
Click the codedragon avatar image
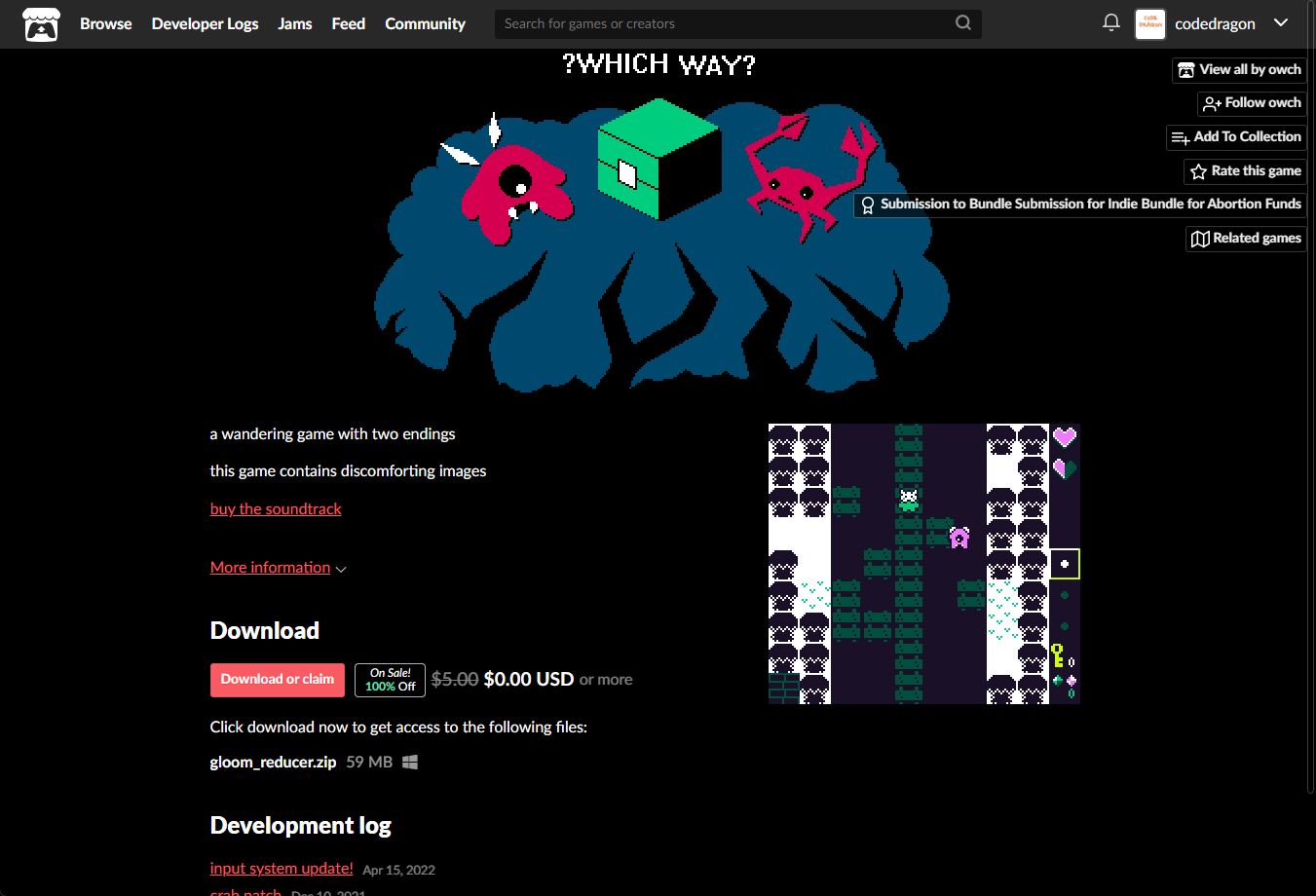(x=1150, y=24)
